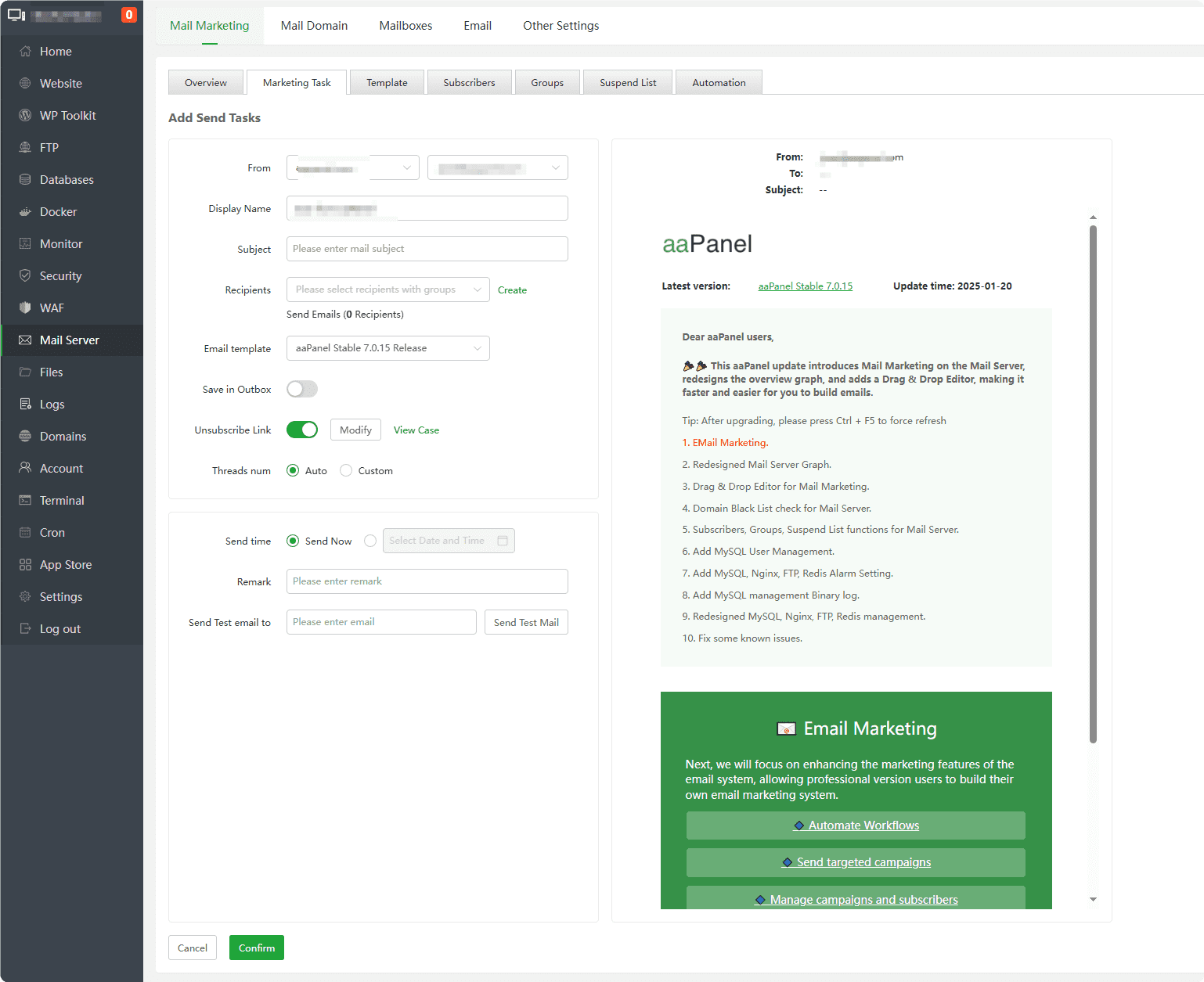1204x982 pixels.
Task: Click the Website globe icon
Action: click(x=25, y=84)
